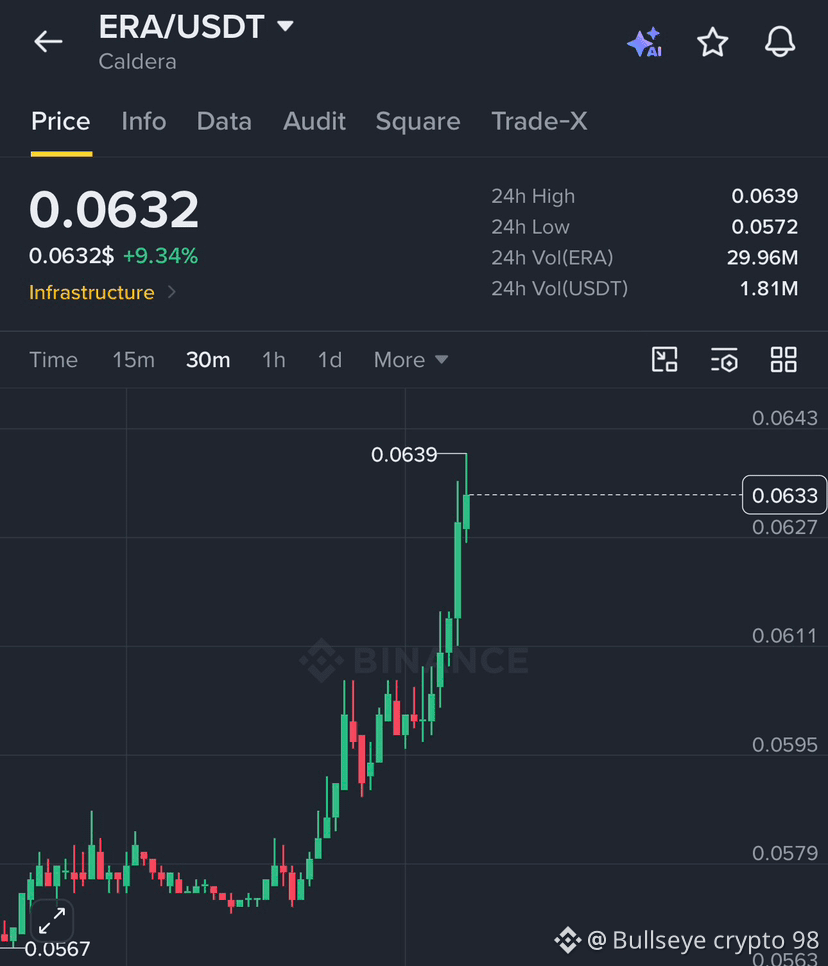Open the ERA/USDT pair selector dropdown

[285, 26]
